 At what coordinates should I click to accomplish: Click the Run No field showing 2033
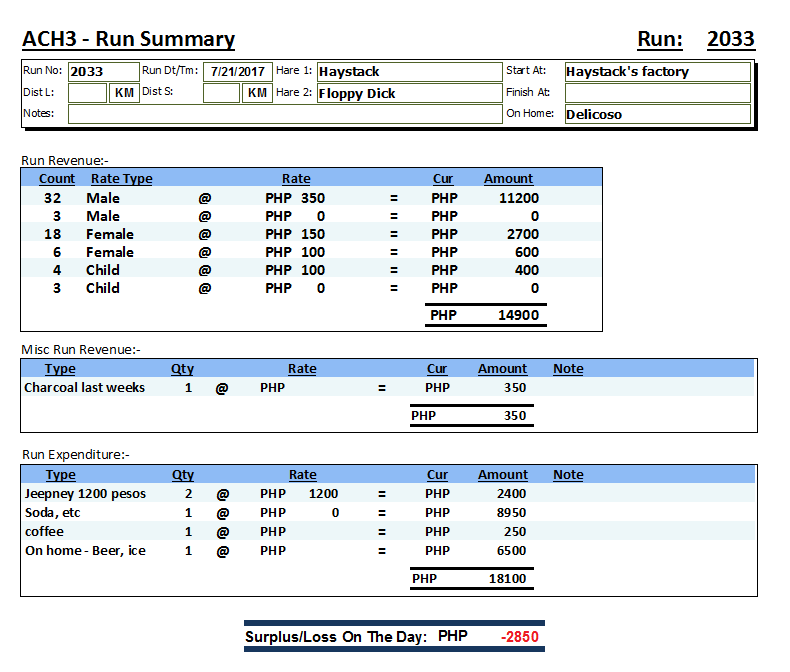104,72
